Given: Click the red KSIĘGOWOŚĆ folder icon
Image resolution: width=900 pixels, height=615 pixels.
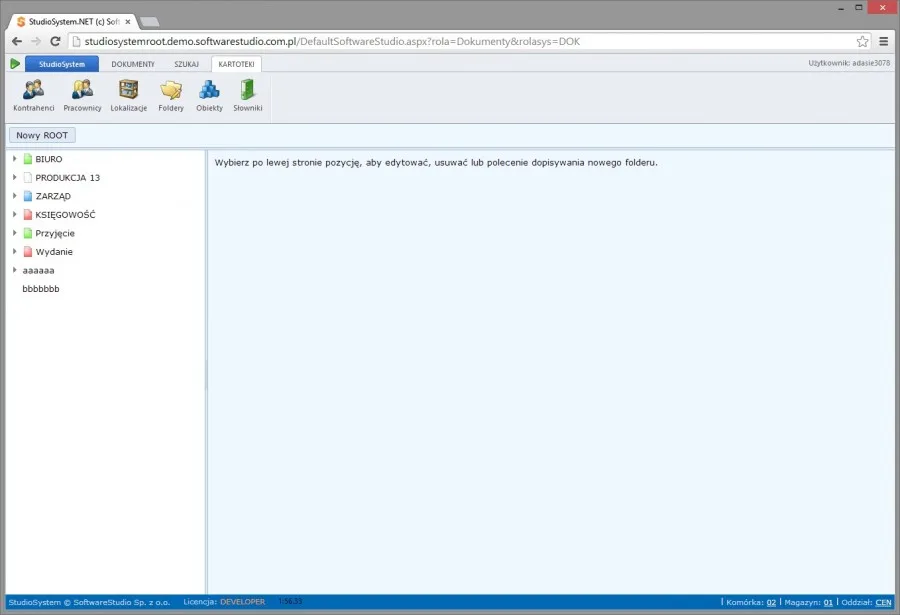Looking at the screenshot, I should point(28,214).
